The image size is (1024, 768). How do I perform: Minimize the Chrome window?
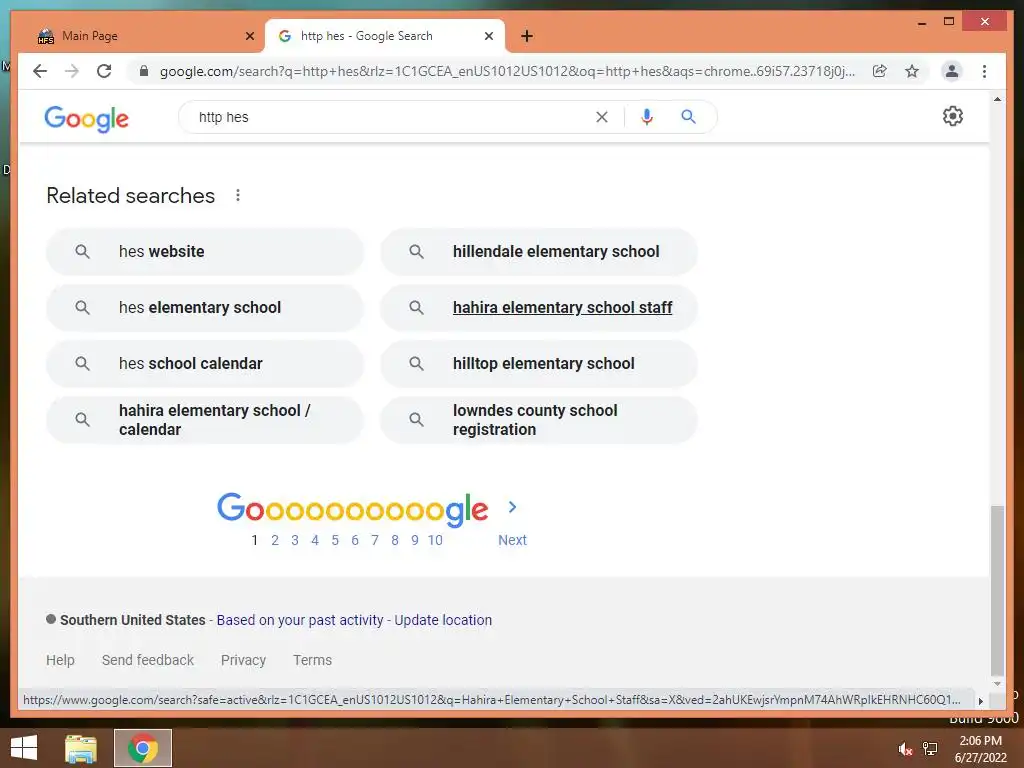point(922,22)
